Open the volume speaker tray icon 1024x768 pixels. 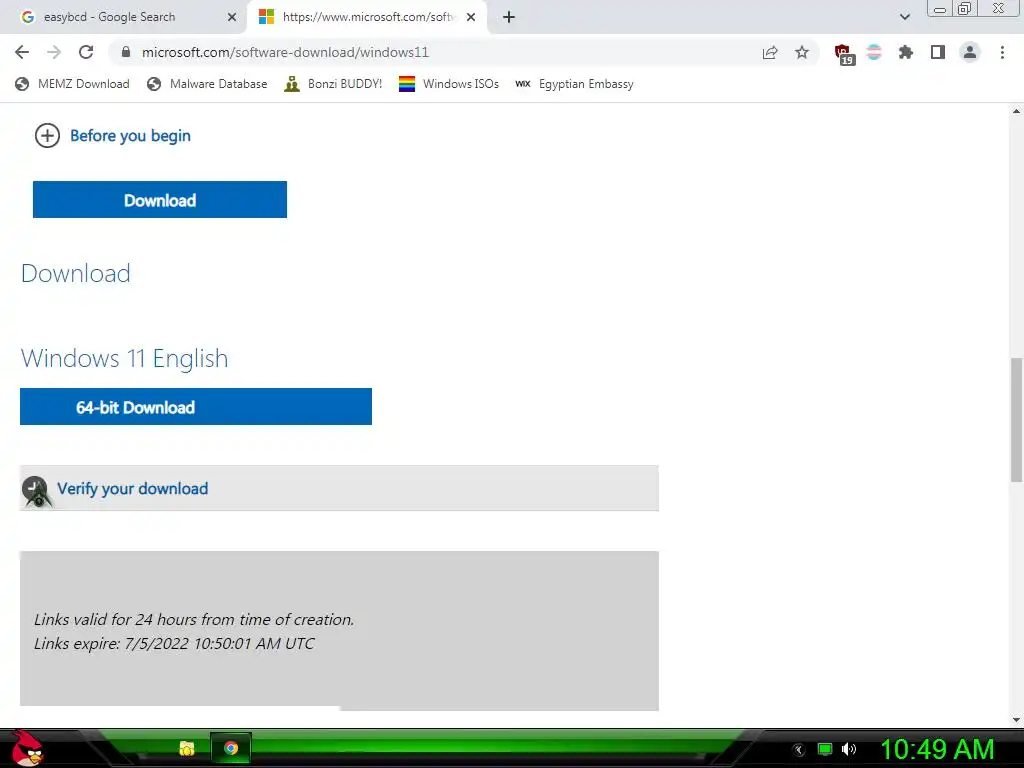(849, 749)
